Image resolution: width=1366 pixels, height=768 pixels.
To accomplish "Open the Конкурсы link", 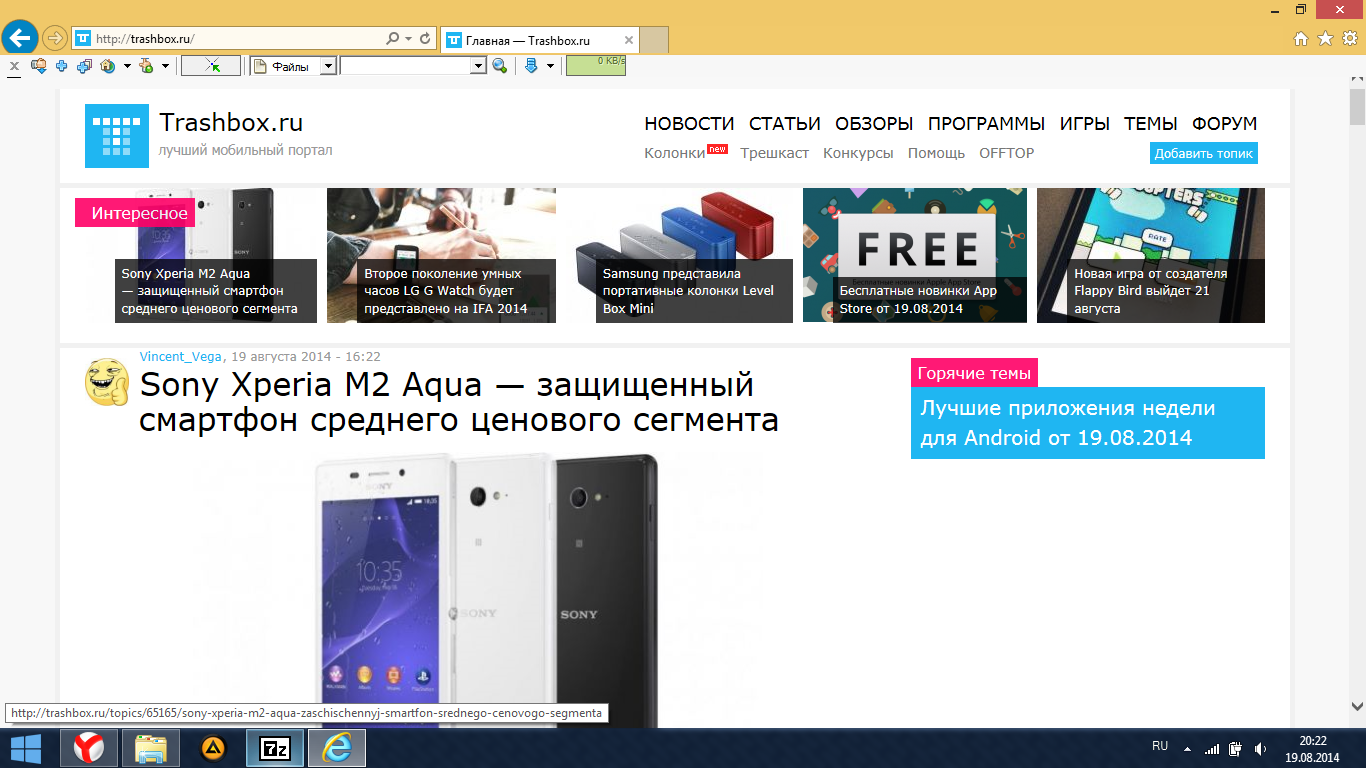I will pyautogui.click(x=858, y=153).
